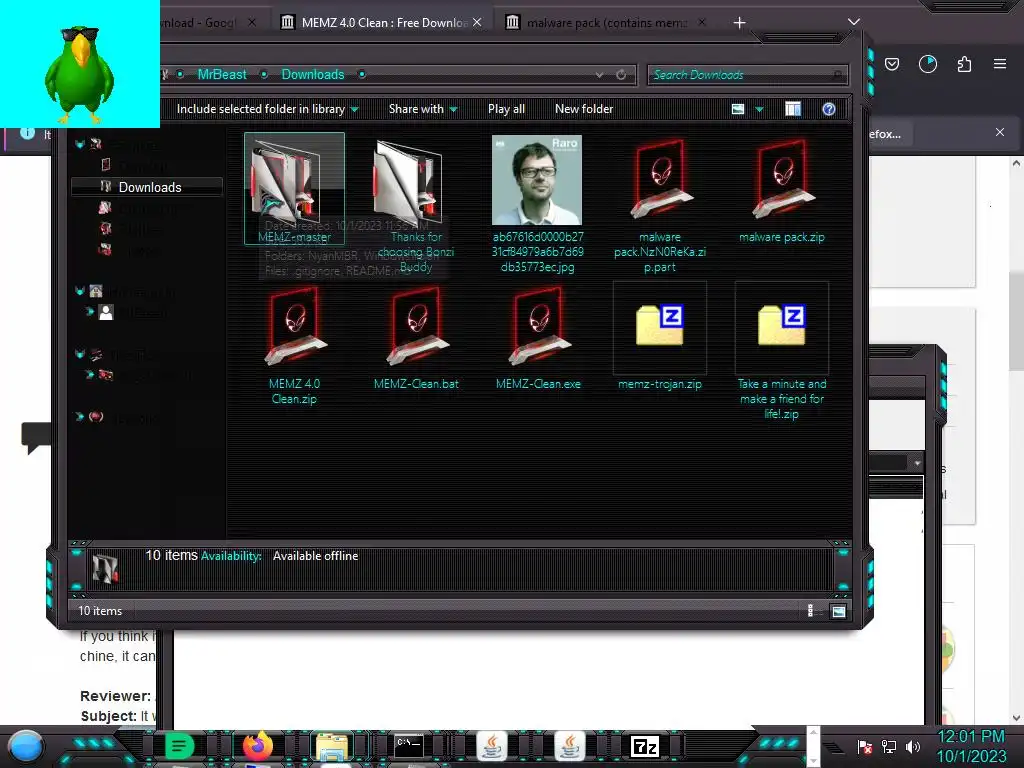Open Explorer help via blue question icon
1024x768 pixels.
click(x=829, y=109)
